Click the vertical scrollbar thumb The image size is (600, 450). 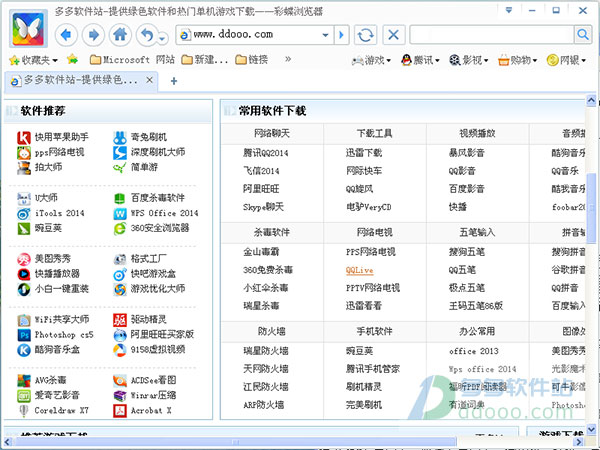tap(591, 207)
